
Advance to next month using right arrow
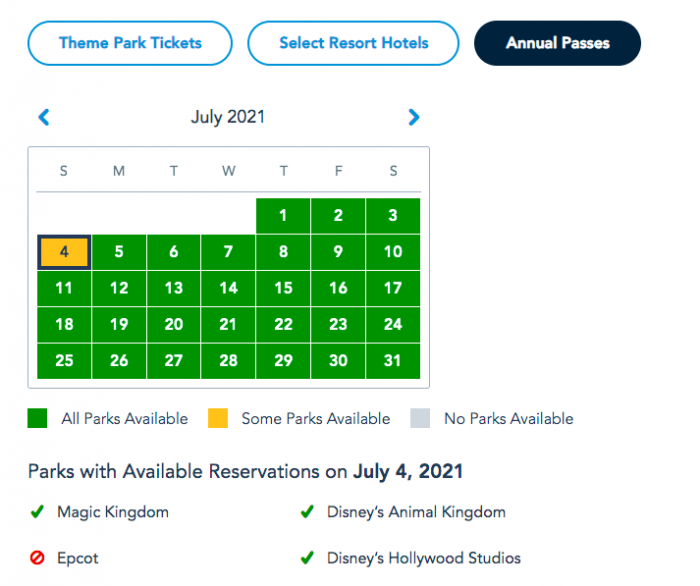414,118
